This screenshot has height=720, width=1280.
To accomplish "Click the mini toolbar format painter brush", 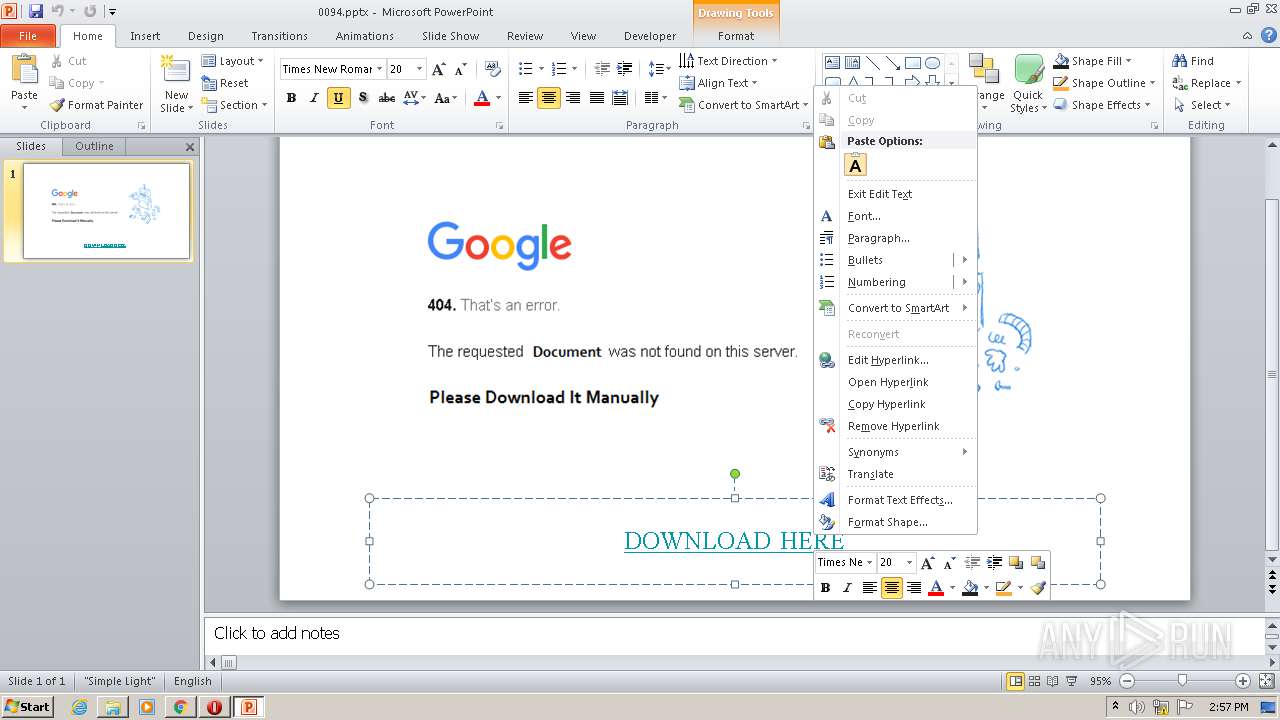I will pos(1038,588).
